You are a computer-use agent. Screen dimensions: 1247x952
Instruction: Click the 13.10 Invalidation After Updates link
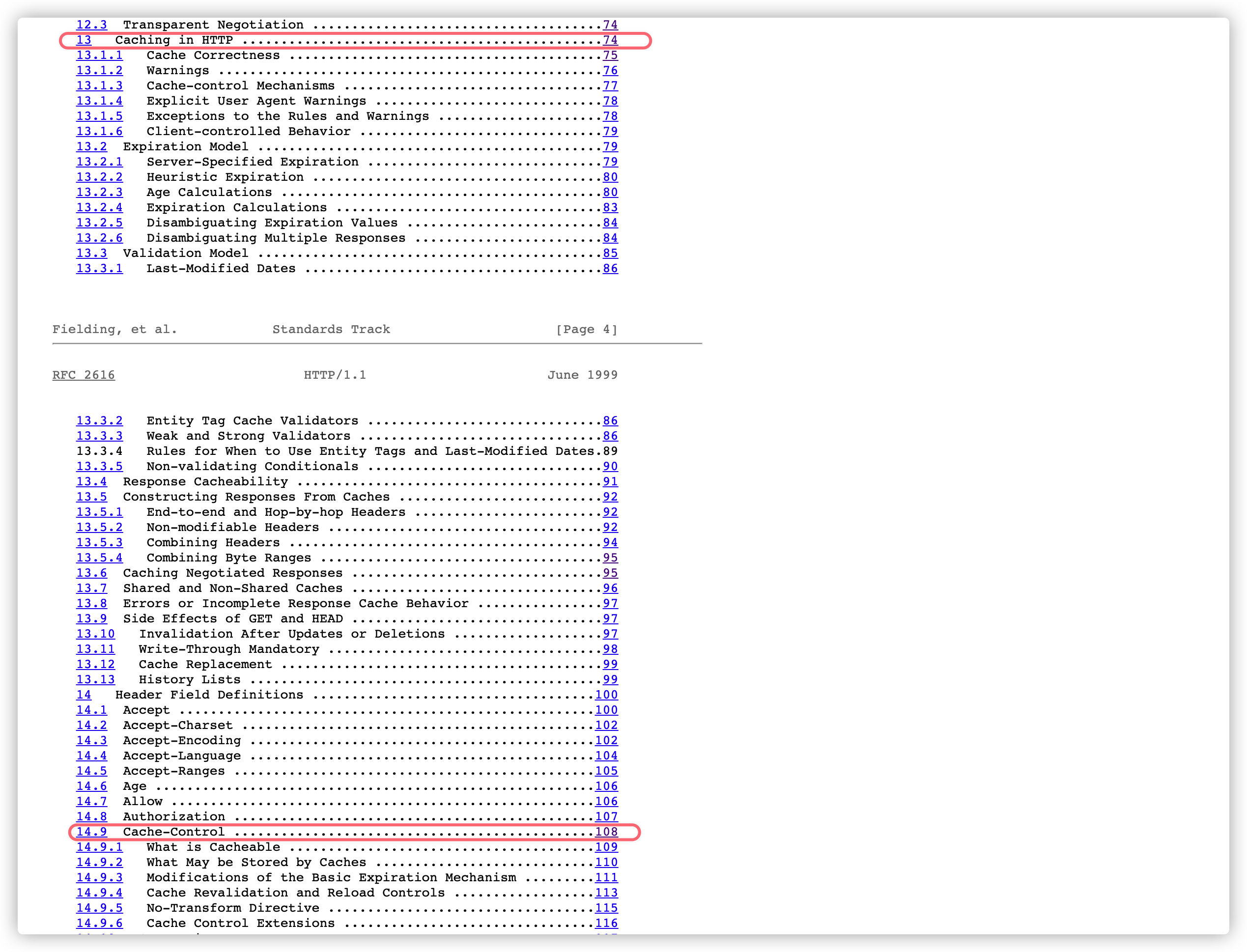pos(95,634)
